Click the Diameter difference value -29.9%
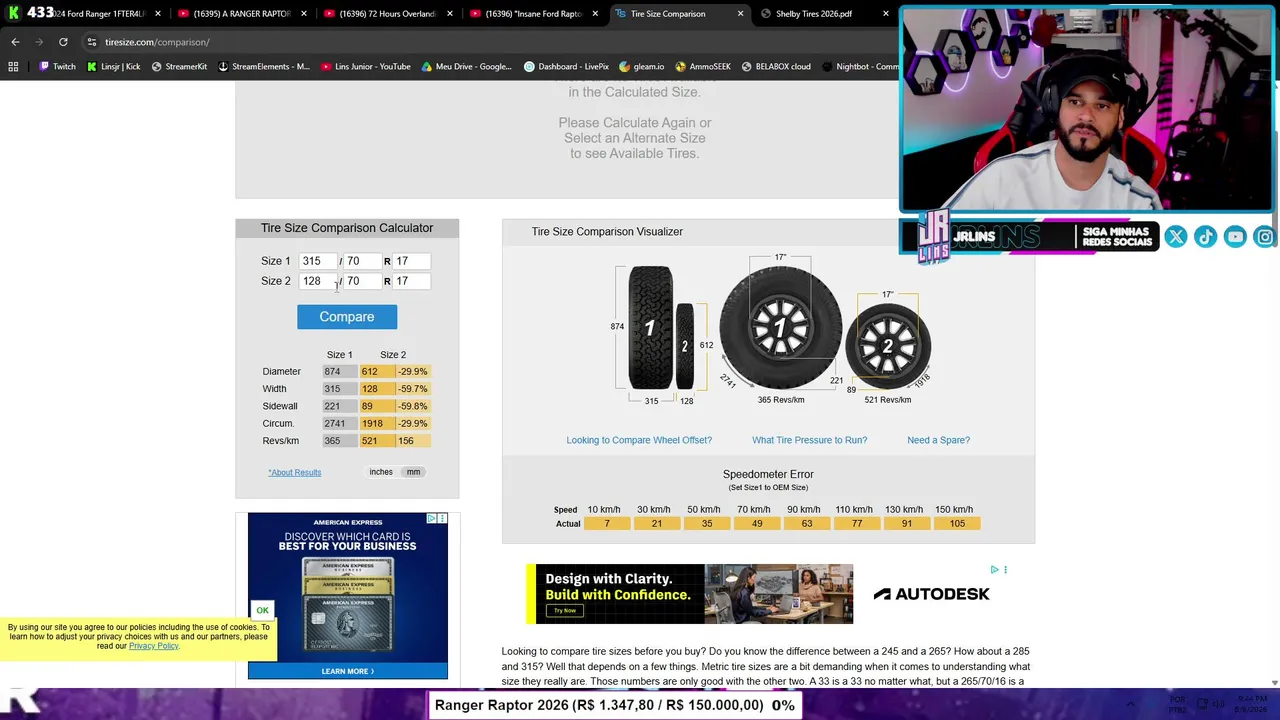 pos(413,372)
